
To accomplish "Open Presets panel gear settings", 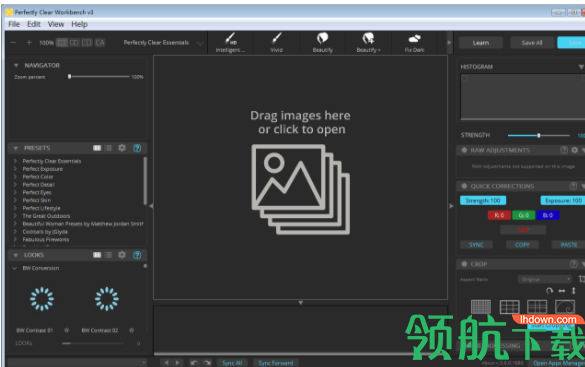I will [122, 148].
